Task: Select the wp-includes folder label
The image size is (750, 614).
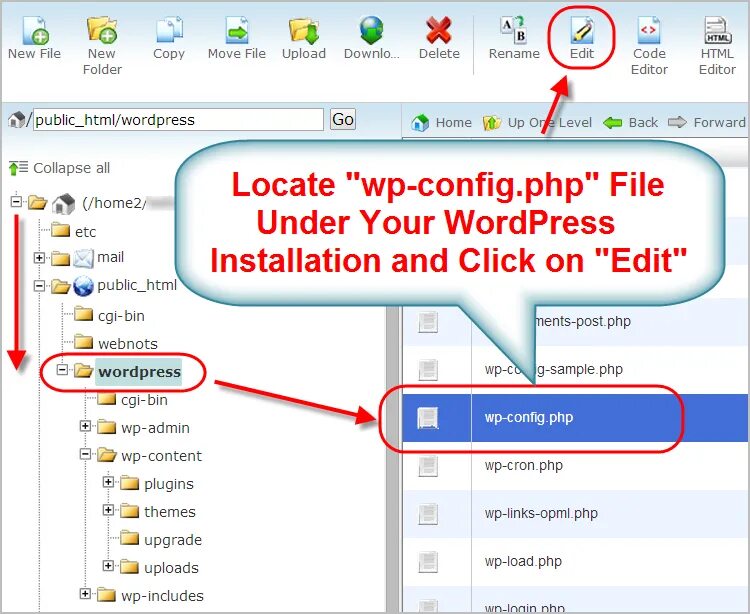Action: (x=162, y=596)
